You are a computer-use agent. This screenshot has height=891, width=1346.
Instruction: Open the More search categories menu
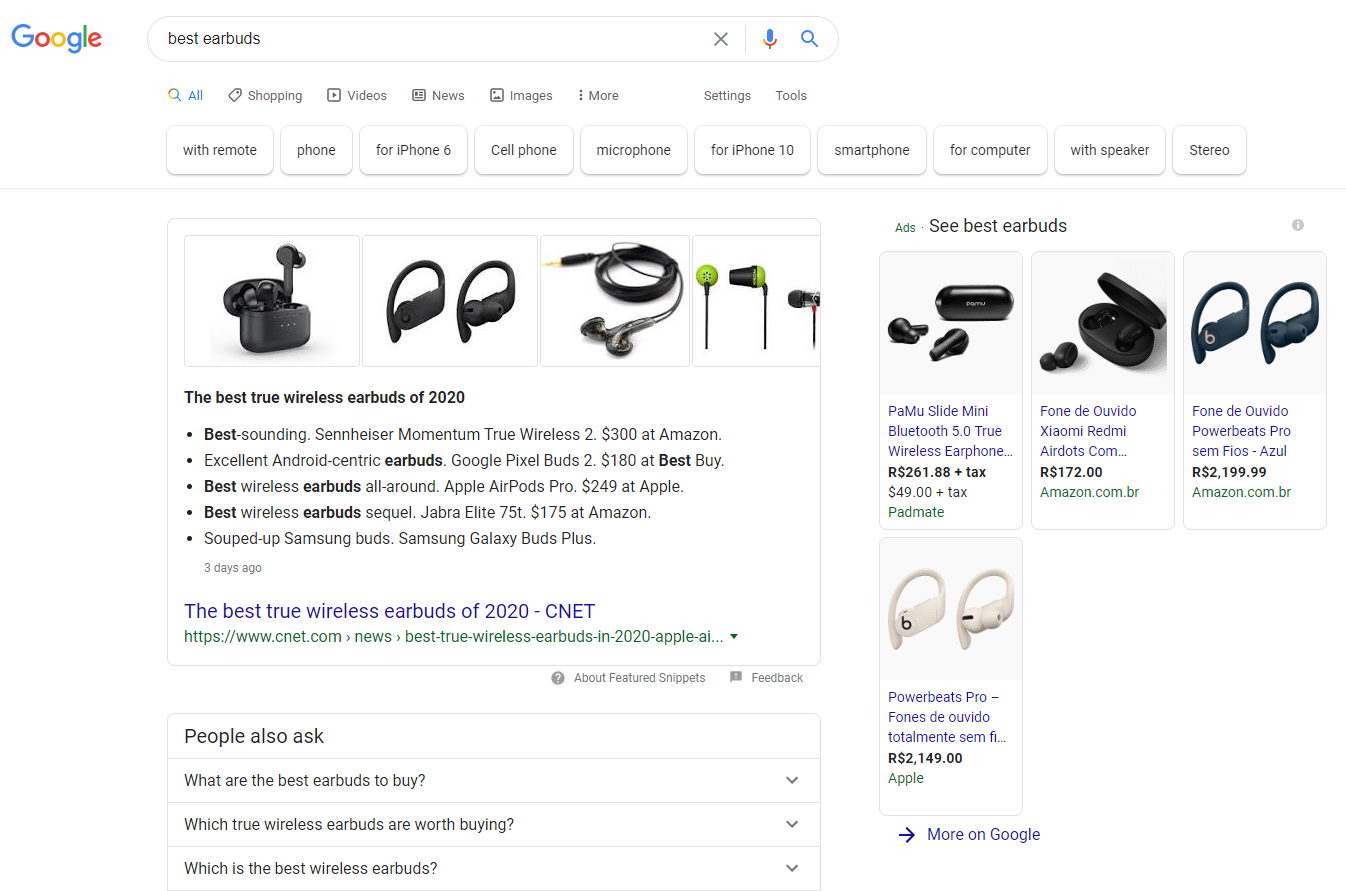click(598, 96)
